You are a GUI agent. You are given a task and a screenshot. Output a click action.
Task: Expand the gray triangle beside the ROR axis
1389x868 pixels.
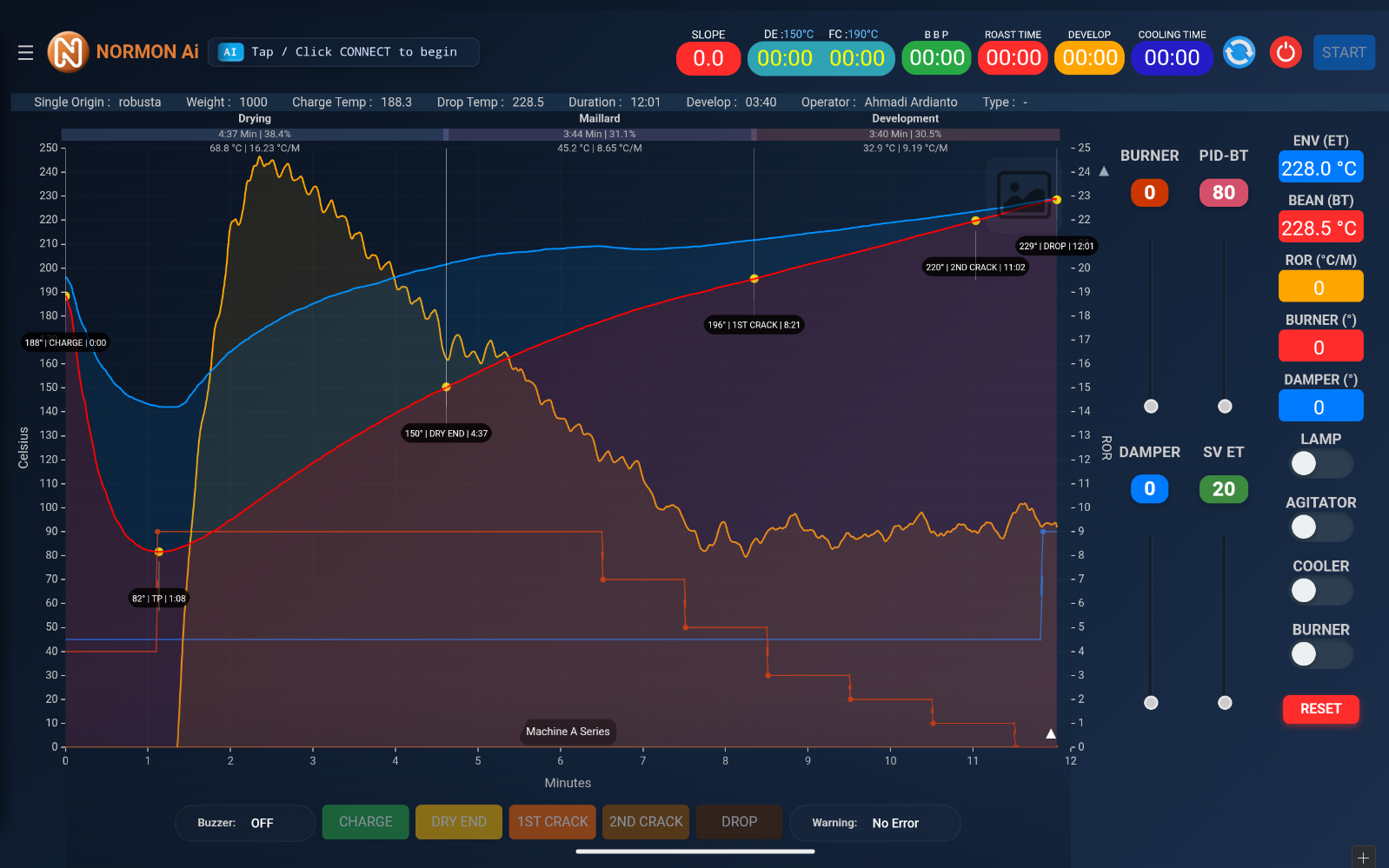coord(1104,172)
